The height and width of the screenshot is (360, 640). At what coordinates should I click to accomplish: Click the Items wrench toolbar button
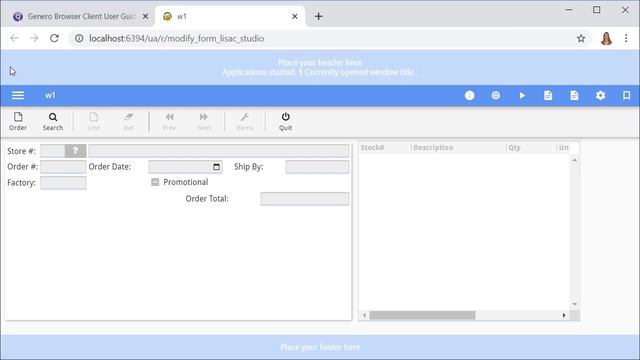[245, 122]
